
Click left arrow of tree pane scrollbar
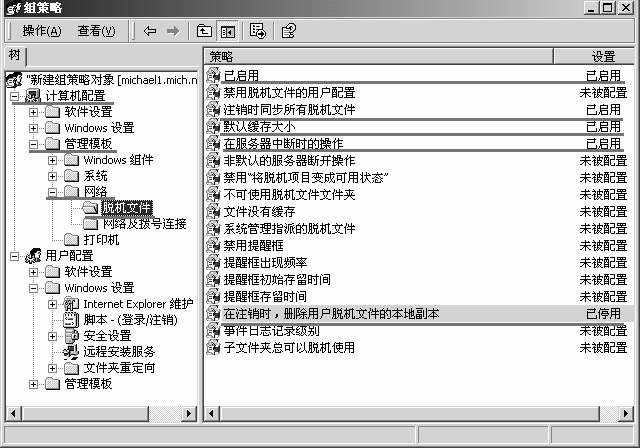pos(13,414)
